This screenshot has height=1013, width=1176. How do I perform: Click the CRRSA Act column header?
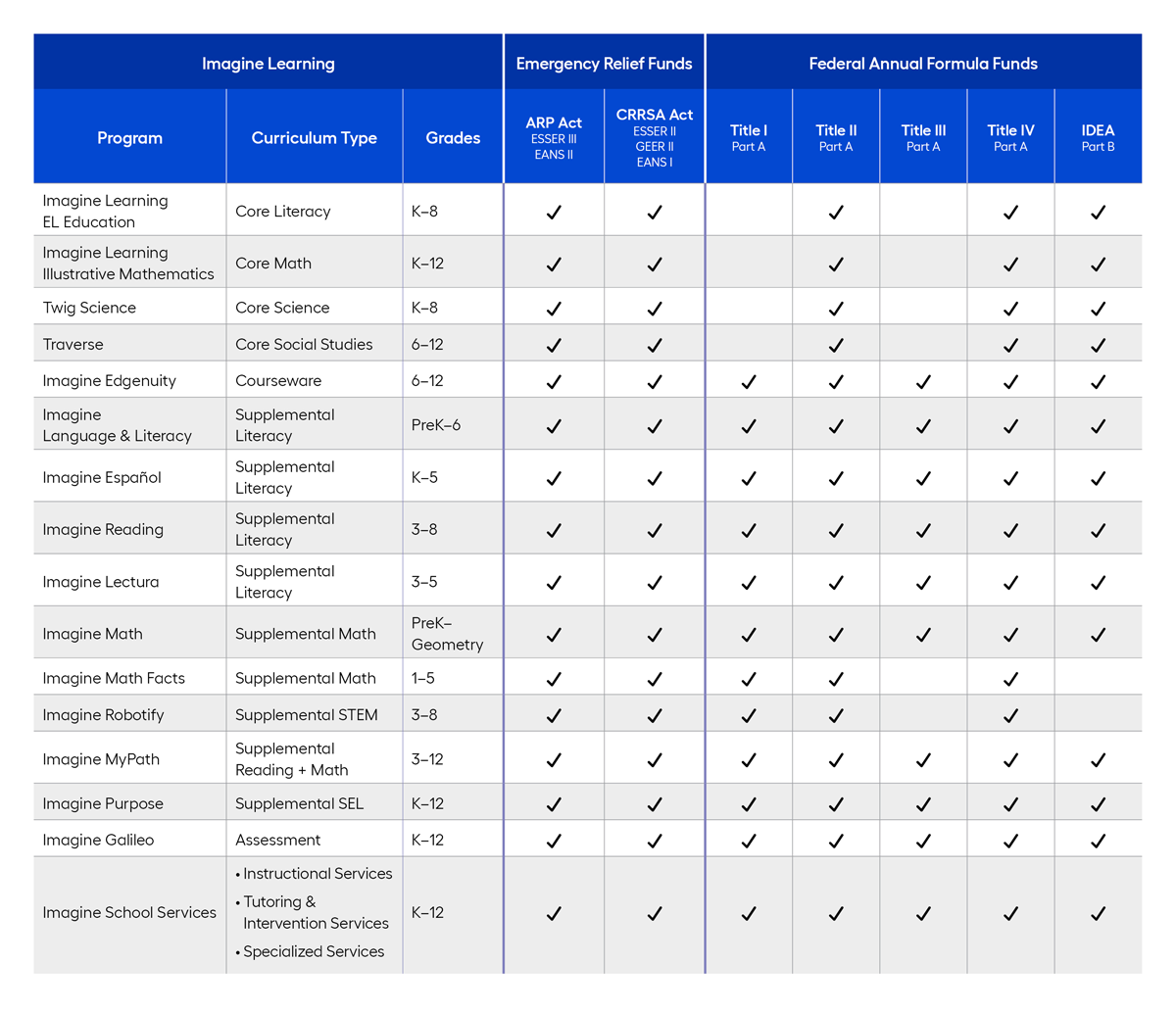[655, 138]
